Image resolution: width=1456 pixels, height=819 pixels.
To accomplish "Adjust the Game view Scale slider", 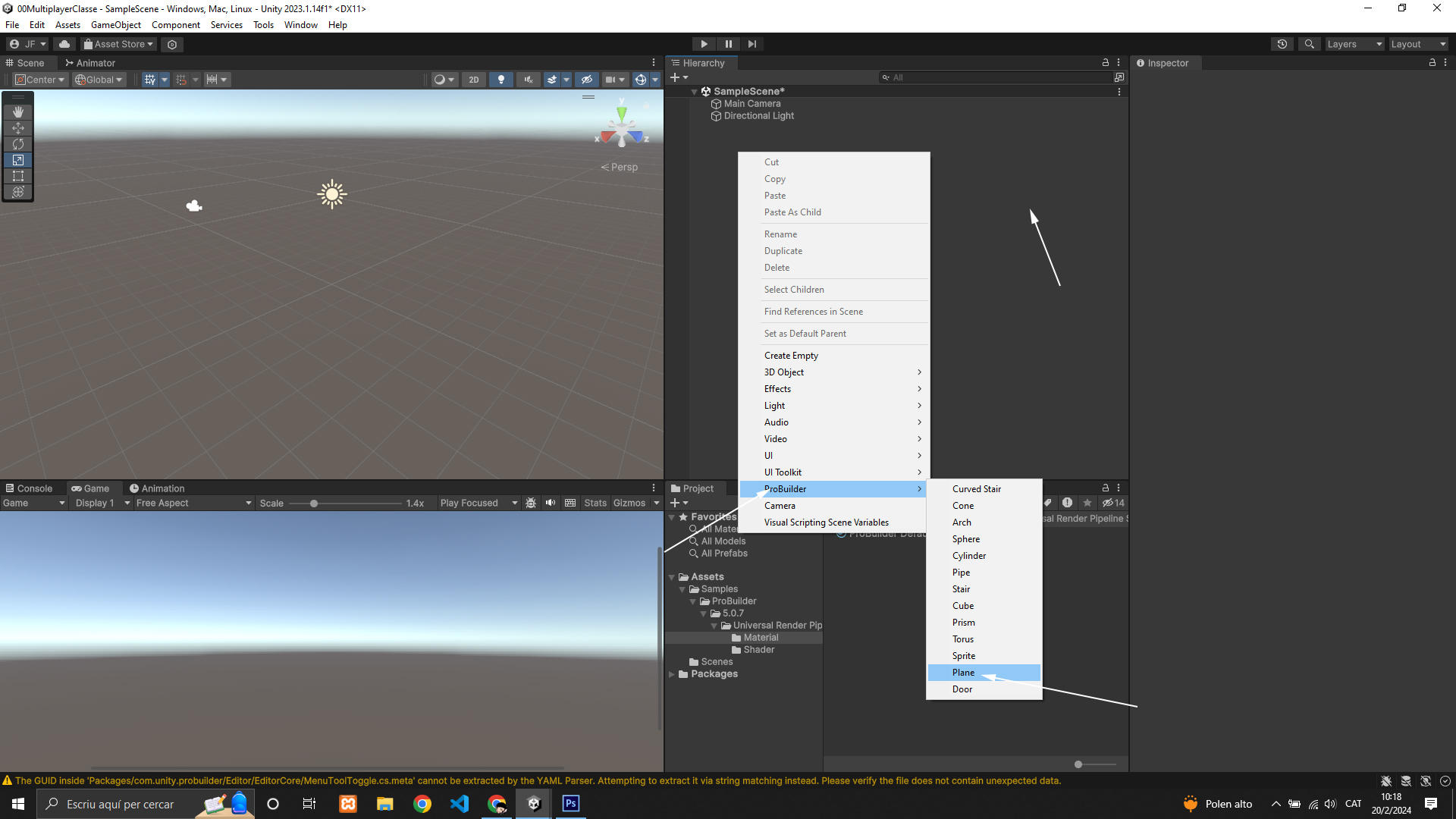I will [x=314, y=504].
